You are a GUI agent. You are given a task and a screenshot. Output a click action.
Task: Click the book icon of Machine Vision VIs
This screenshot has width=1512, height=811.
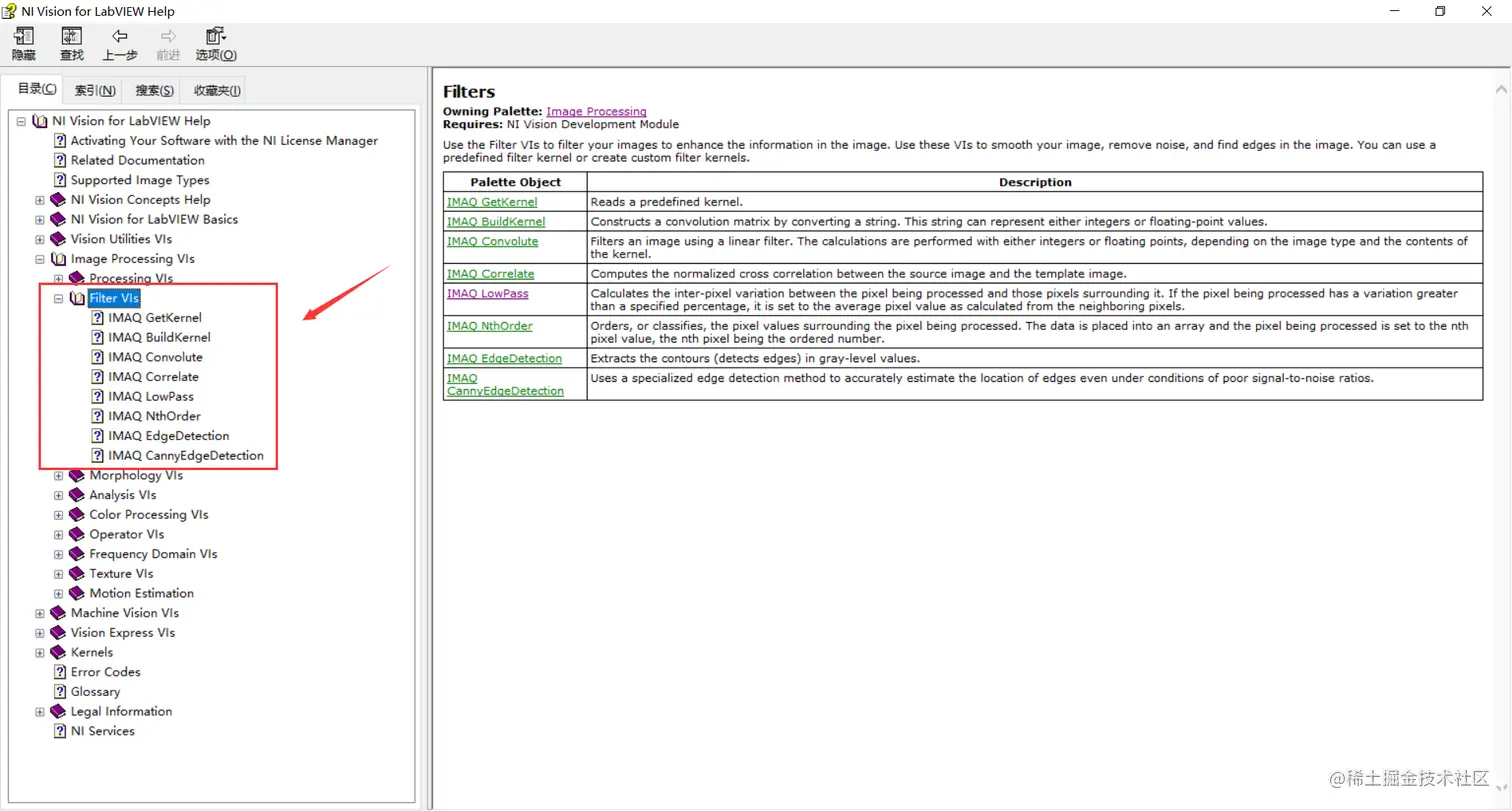point(59,613)
